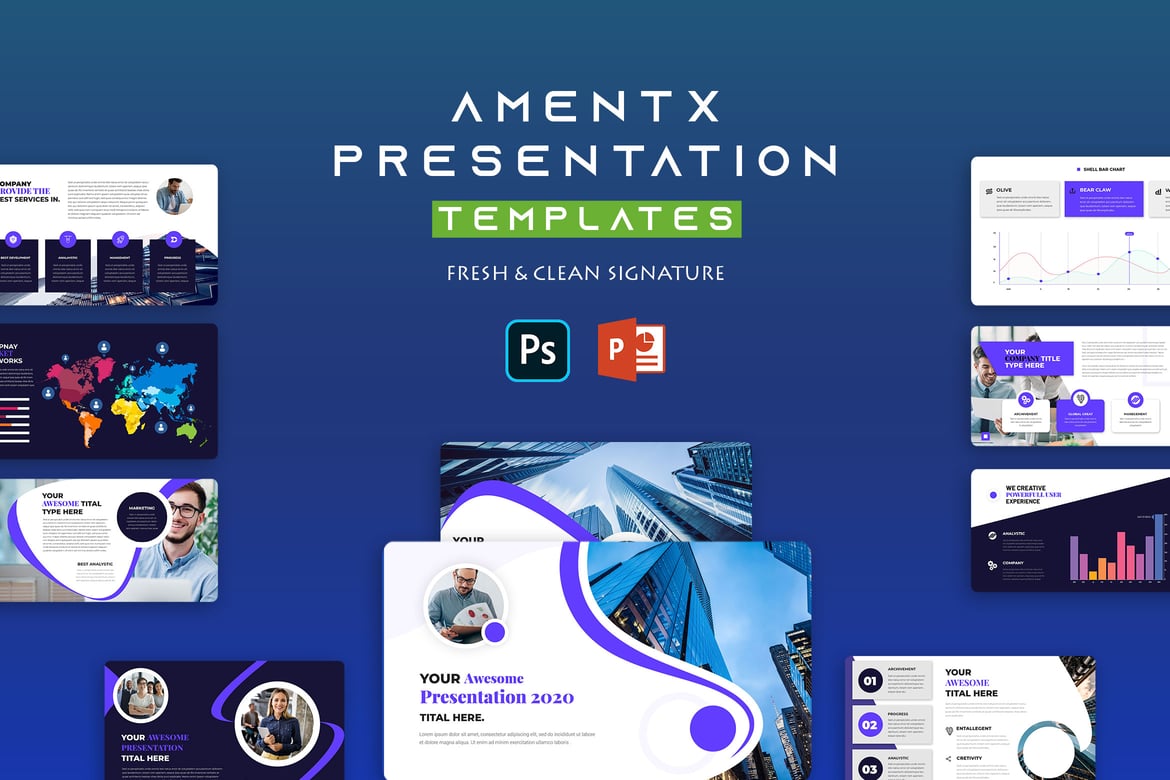
Task: Click the AMENTX title text
Action: pyautogui.click(x=586, y=106)
